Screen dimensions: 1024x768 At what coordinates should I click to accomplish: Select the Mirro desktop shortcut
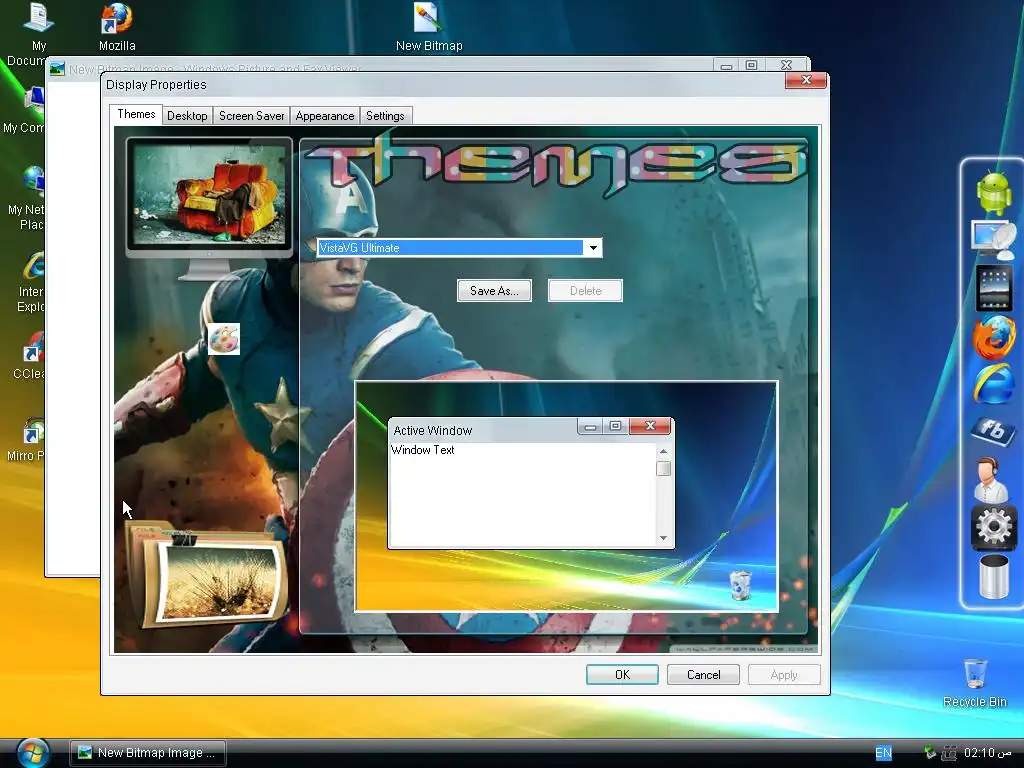[25, 439]
